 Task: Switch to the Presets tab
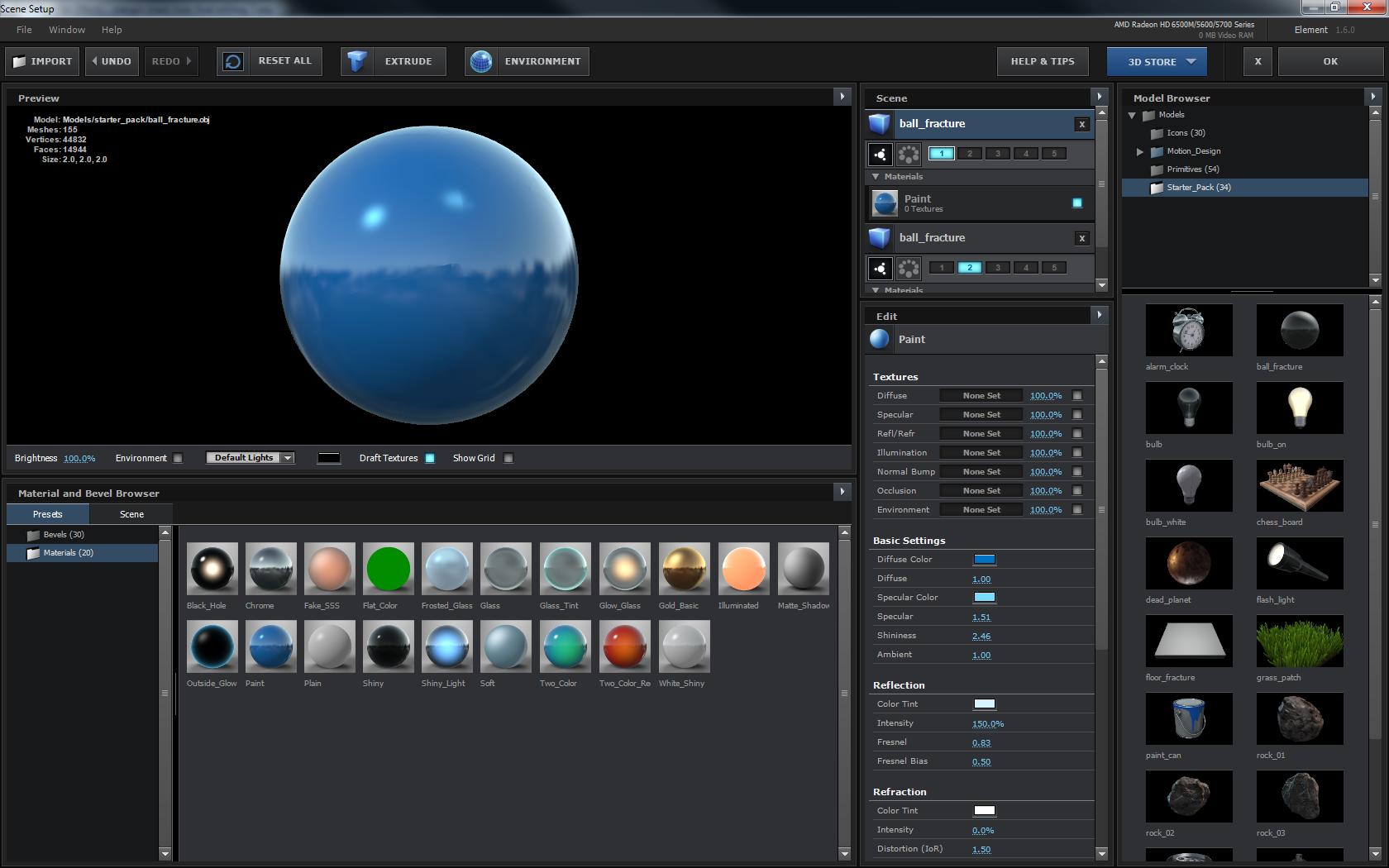48,514
